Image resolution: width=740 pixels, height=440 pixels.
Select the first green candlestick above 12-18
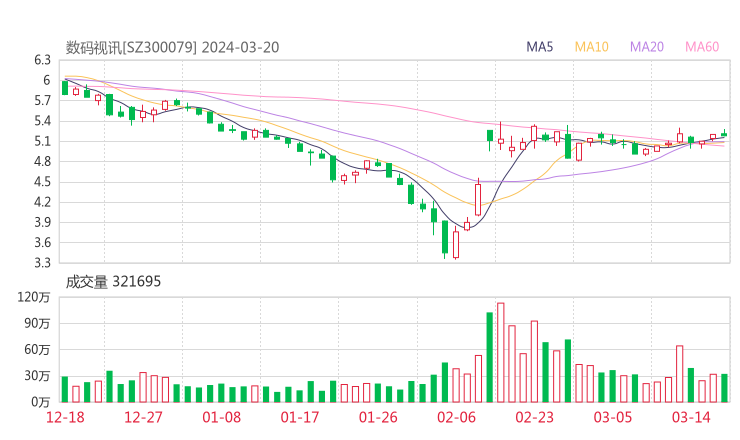pos(65,88)
